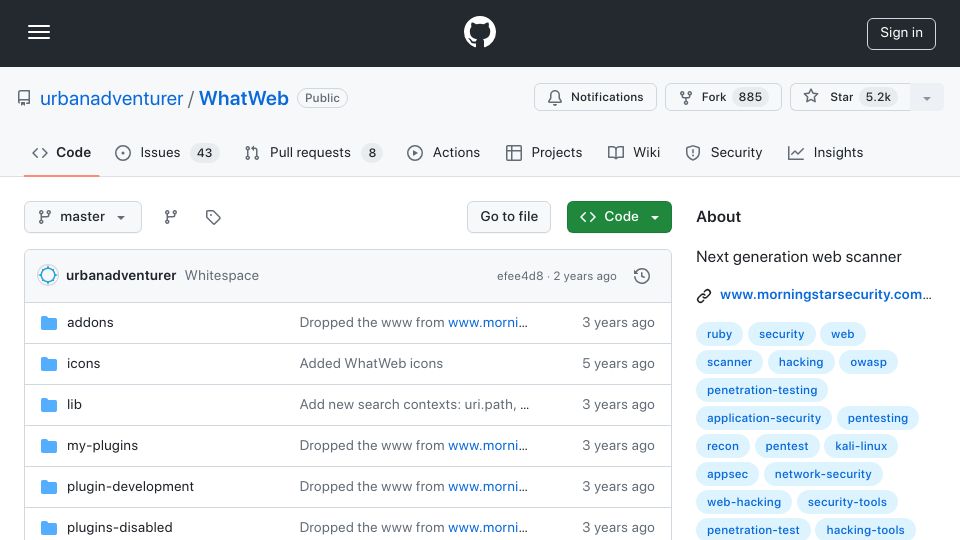Expand the green Code clone dropdown
This screenshot has height=540, width=960.
pos(619,217)
